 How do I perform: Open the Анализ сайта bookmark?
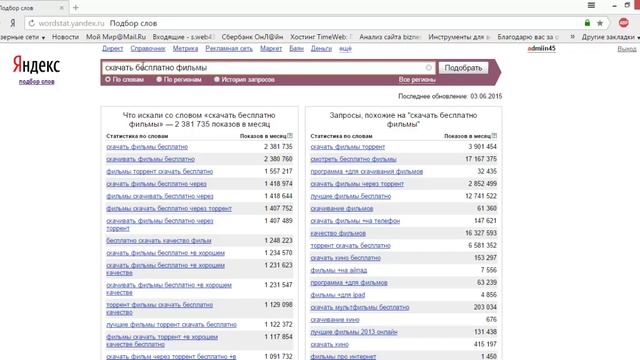coord(390,37)
